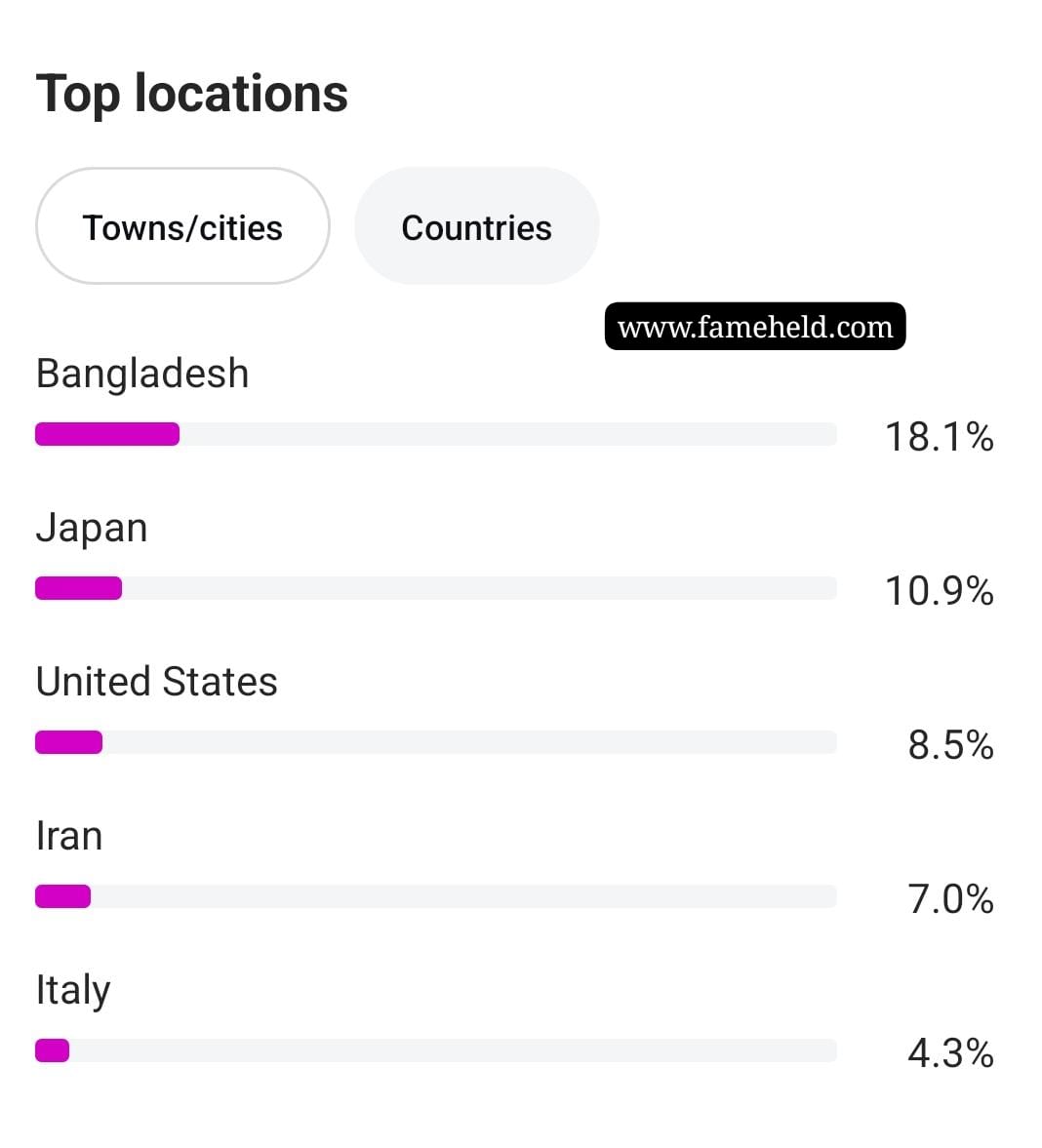1042x1148 pixels.
Task: Click the 4.3% value for Italy
Action: (x=951, y=1053)
